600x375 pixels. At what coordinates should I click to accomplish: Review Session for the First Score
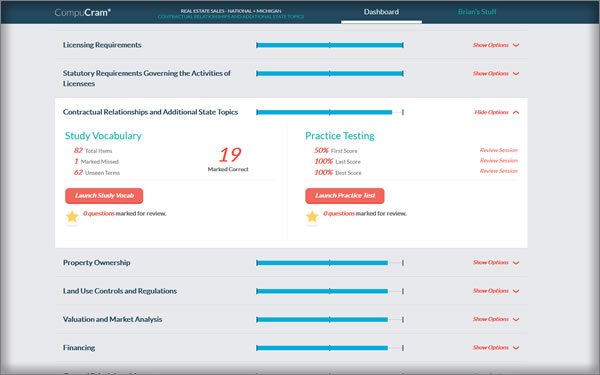(x=499, y=150)
